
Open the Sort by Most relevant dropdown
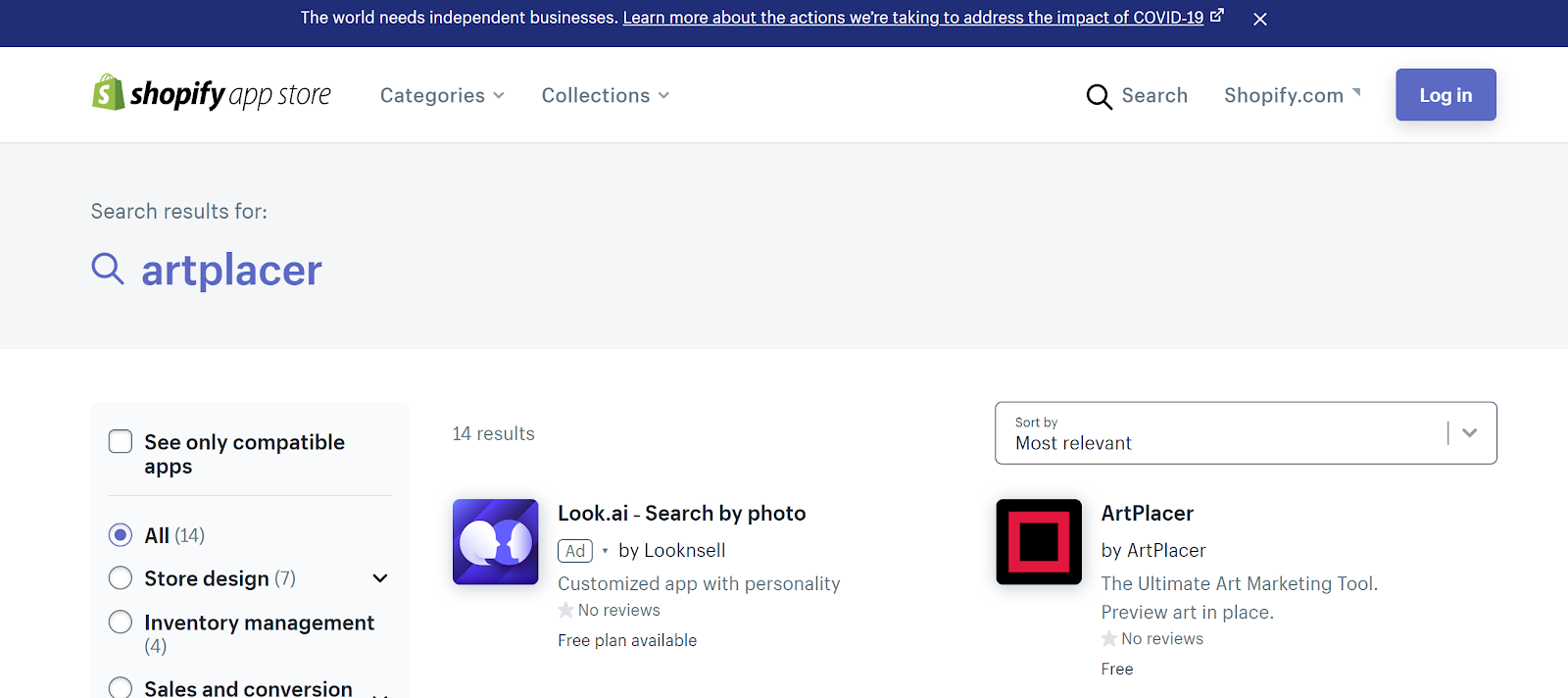(x=1246, y=432)
